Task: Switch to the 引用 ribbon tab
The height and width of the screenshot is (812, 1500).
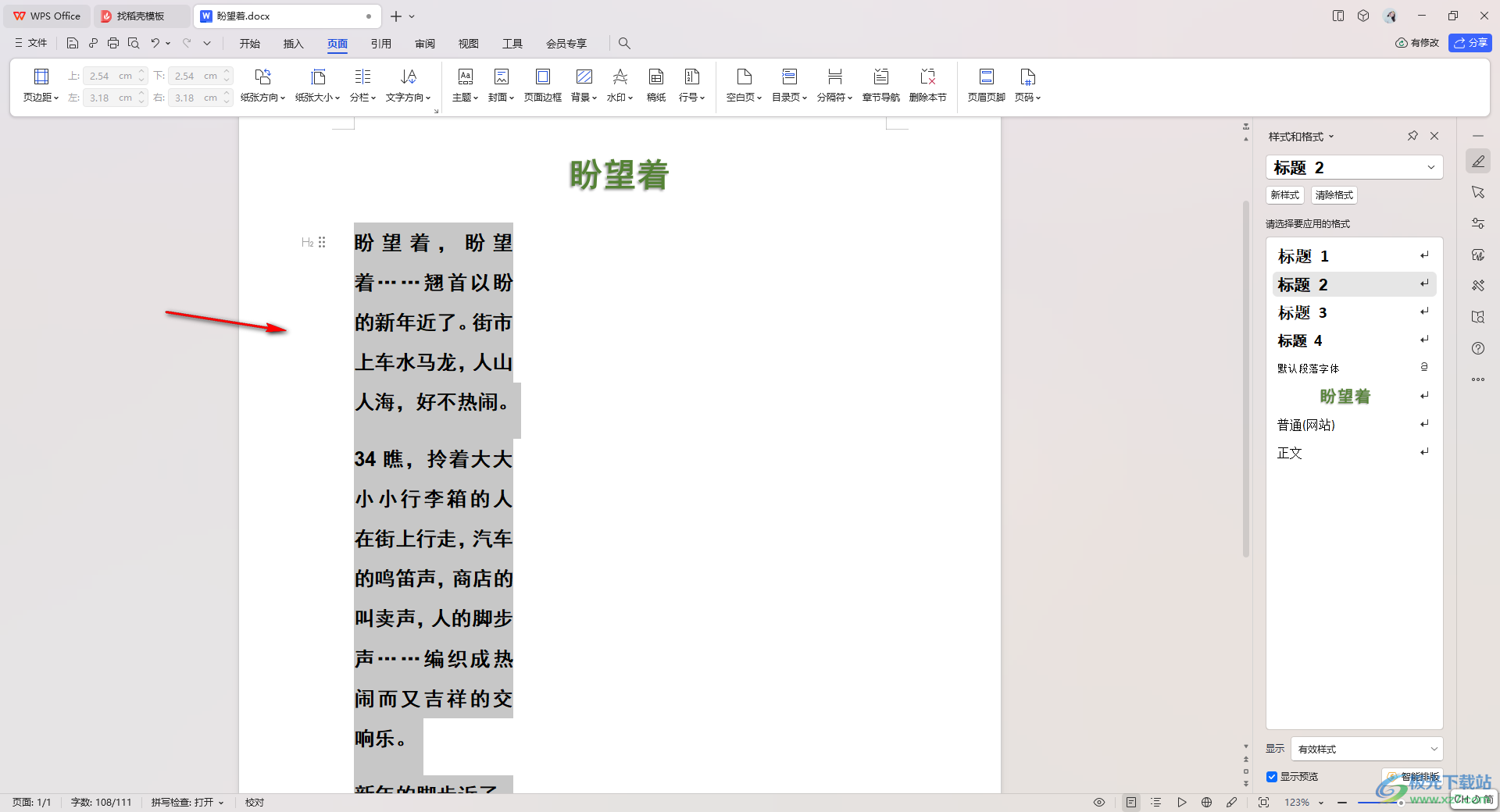Action: click(x=381, y=44)
